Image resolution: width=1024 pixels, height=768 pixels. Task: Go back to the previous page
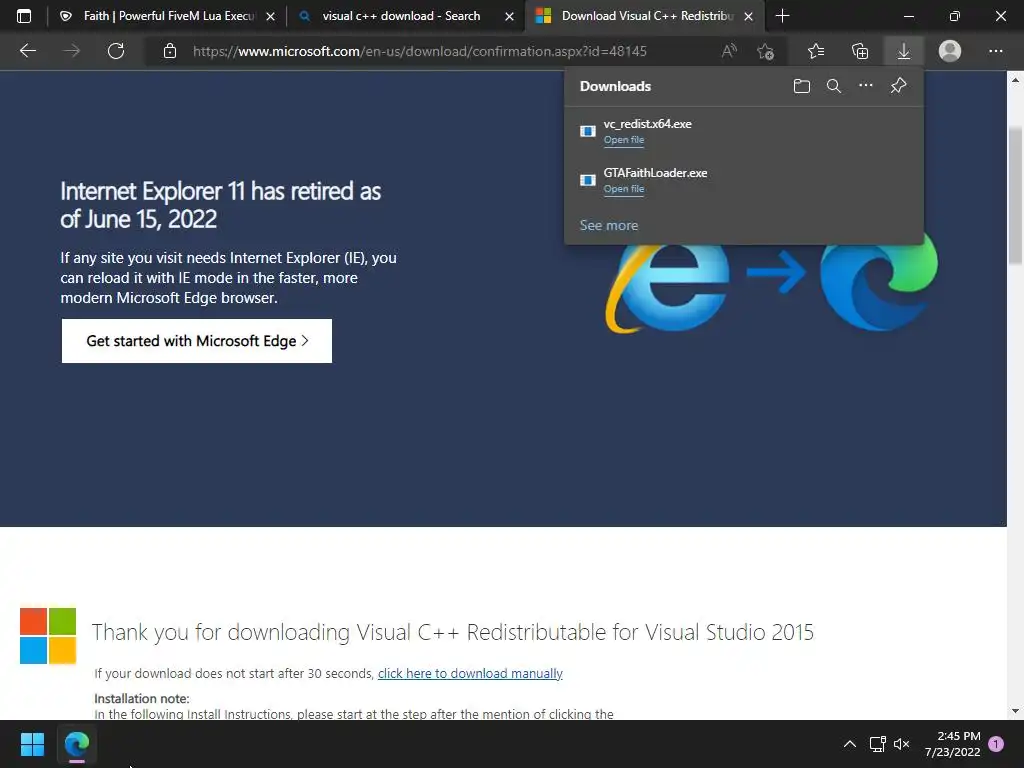[27, 51]
